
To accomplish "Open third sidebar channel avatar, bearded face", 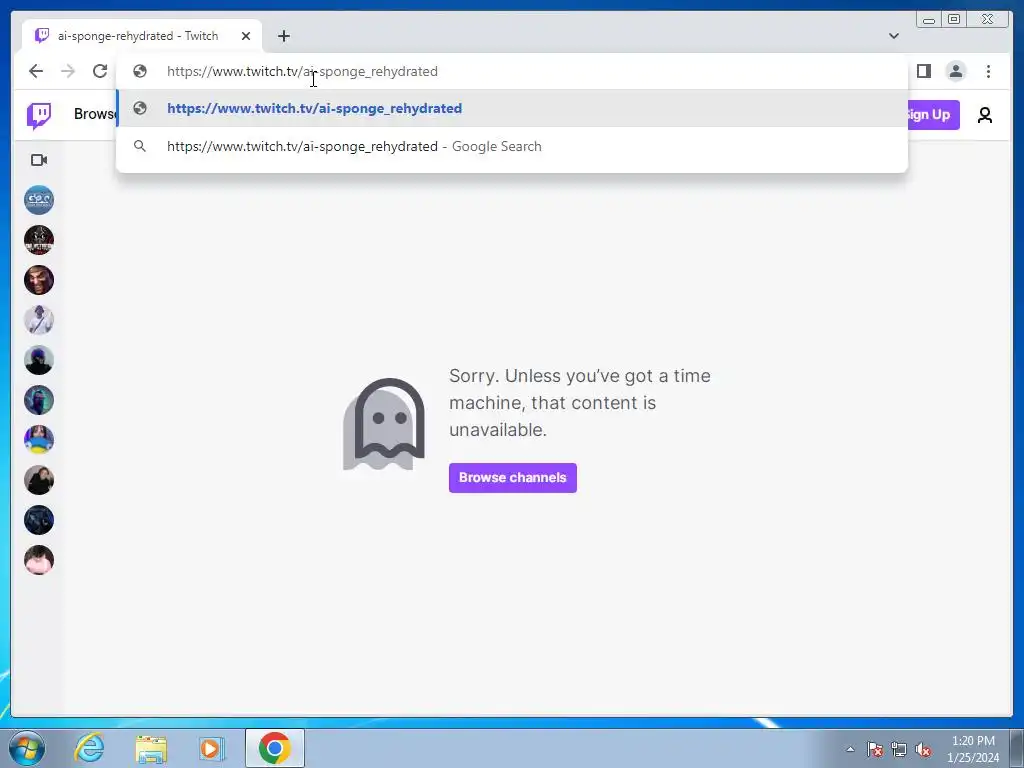I will click(39, 280).
